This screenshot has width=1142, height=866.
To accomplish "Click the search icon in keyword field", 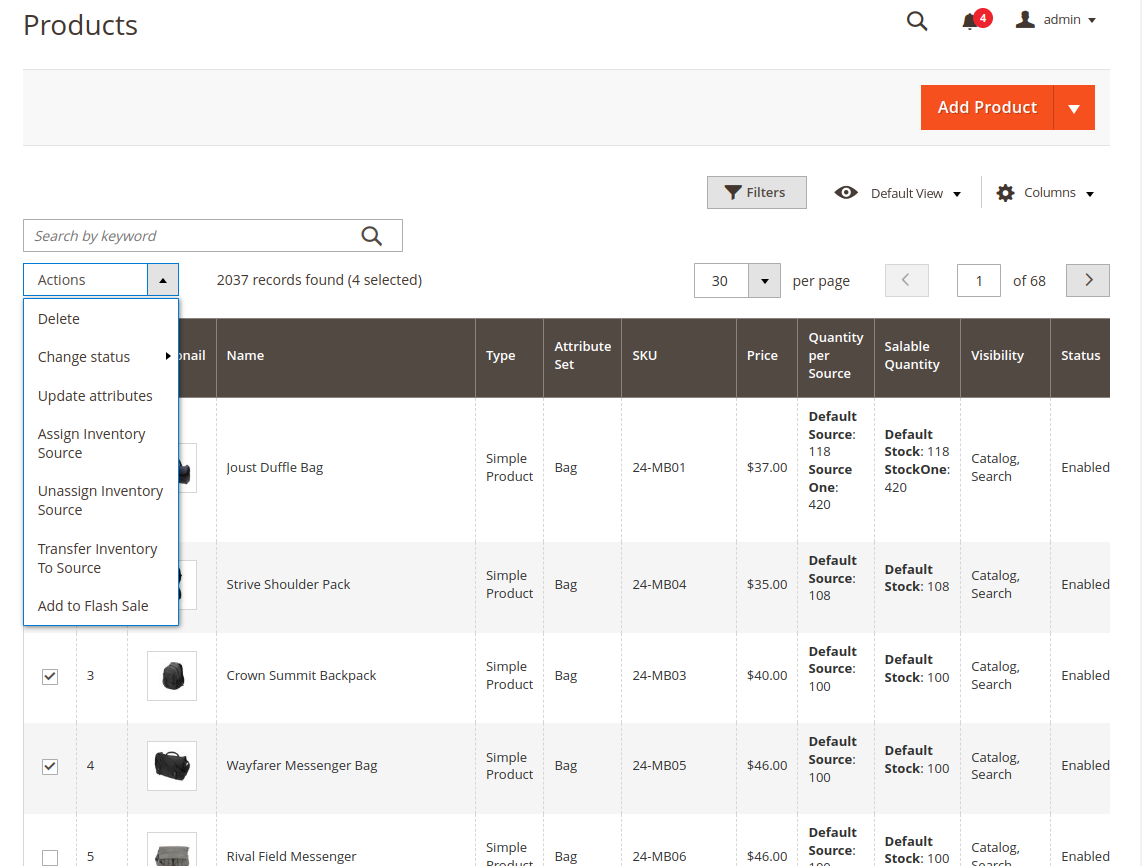I will tap(372, 236).
